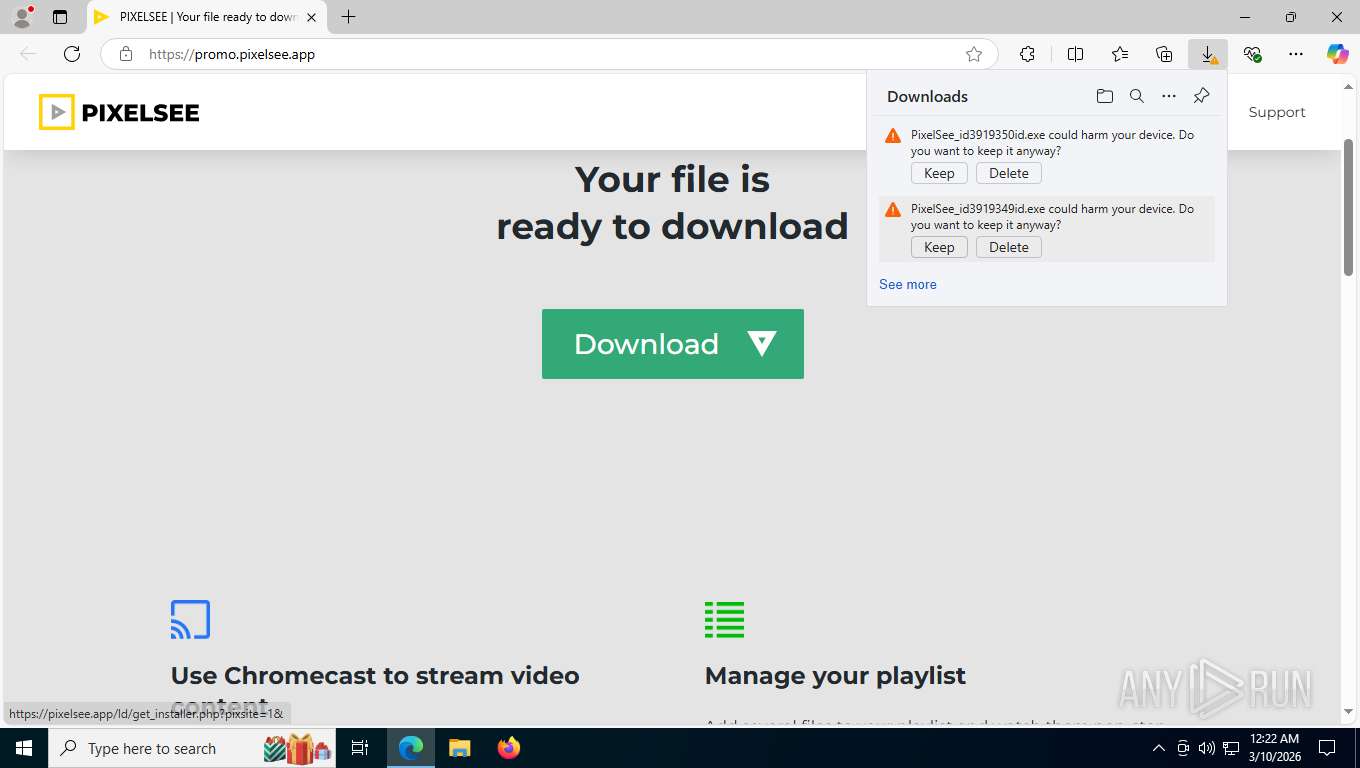Click scrollbar down arrow
Image resolution: width=1360 pixels, height=768 pixels.
[x=1349, y=712]
